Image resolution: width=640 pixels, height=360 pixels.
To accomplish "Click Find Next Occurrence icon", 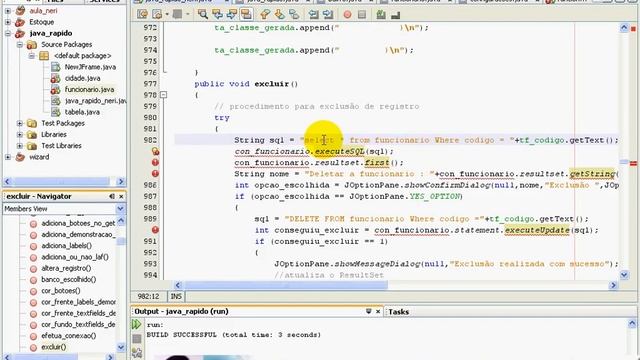I will point(231,15).
